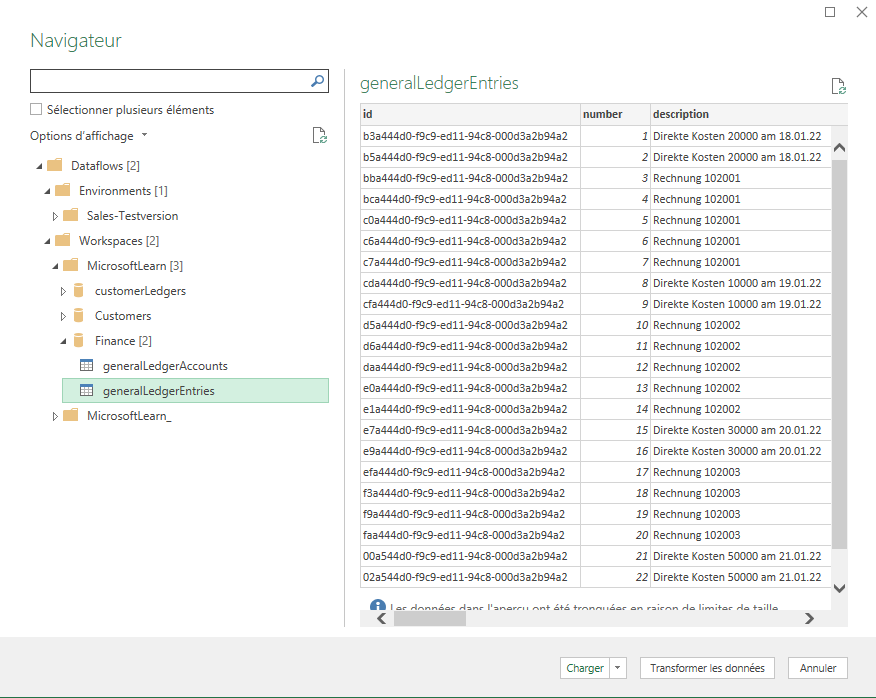Expand the Customers node
Viewport: 876px width, 698px height.
[x=63, y=316]
